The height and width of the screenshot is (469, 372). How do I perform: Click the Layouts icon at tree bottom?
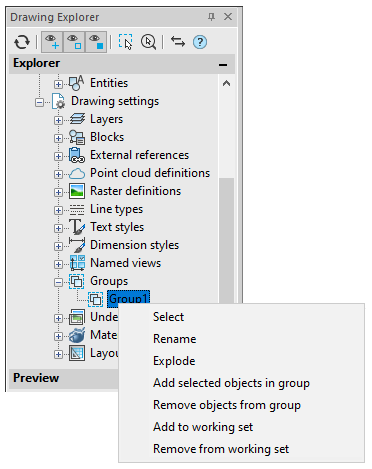(77, 353)
